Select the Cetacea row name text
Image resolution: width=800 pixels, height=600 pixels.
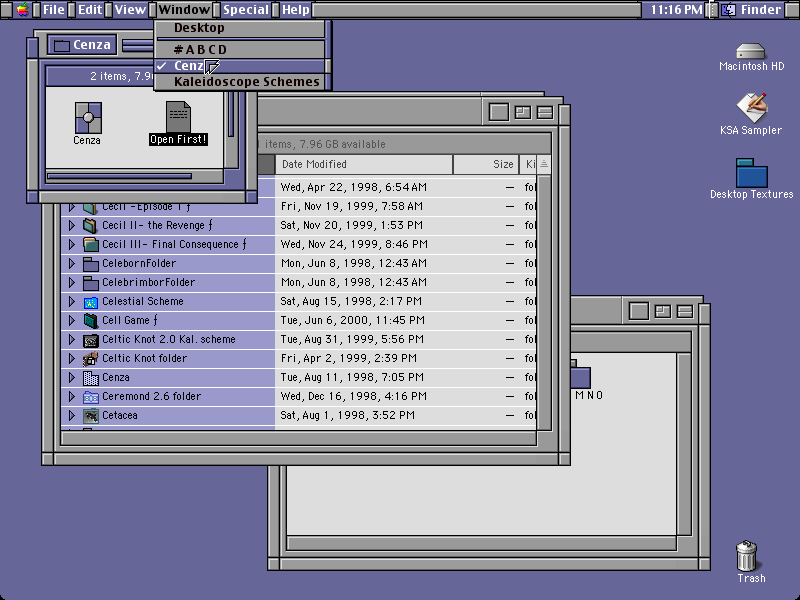tap(120, 415)
